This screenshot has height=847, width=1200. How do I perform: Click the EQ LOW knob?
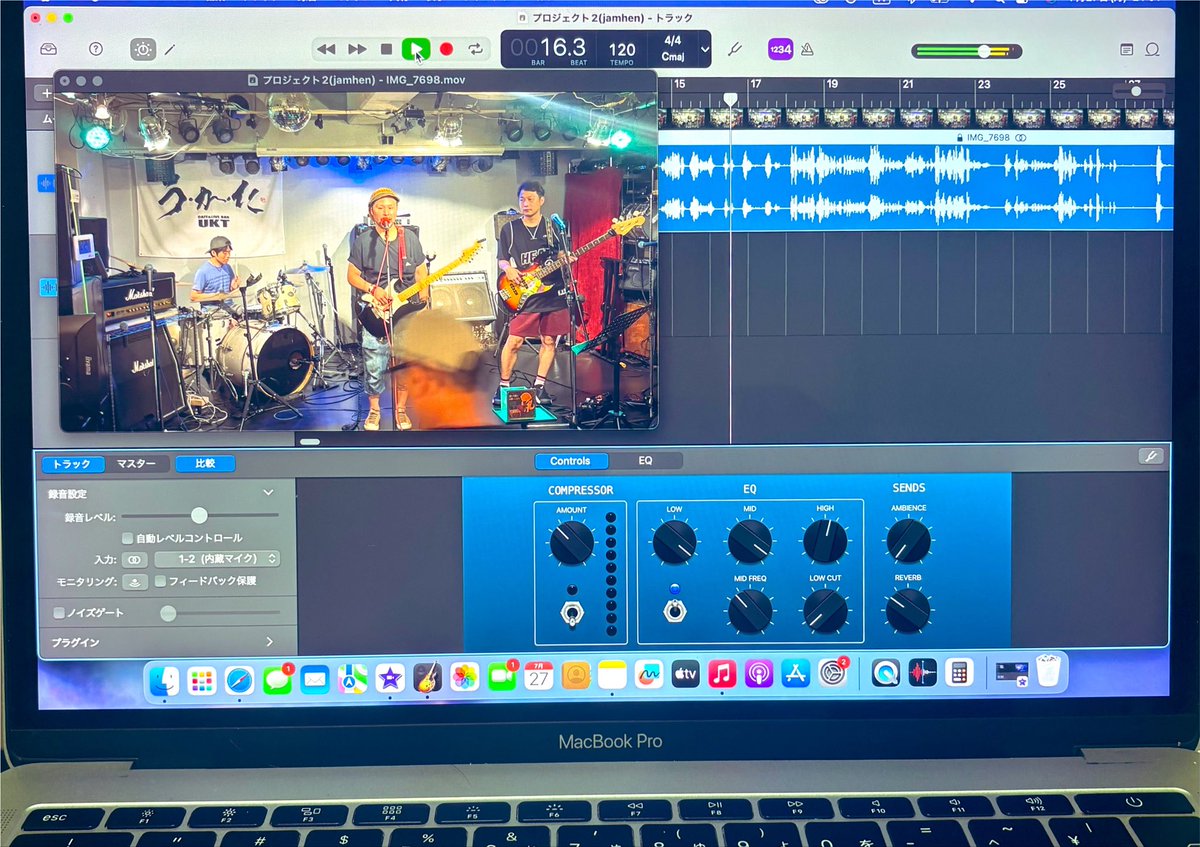pos(674,542)
